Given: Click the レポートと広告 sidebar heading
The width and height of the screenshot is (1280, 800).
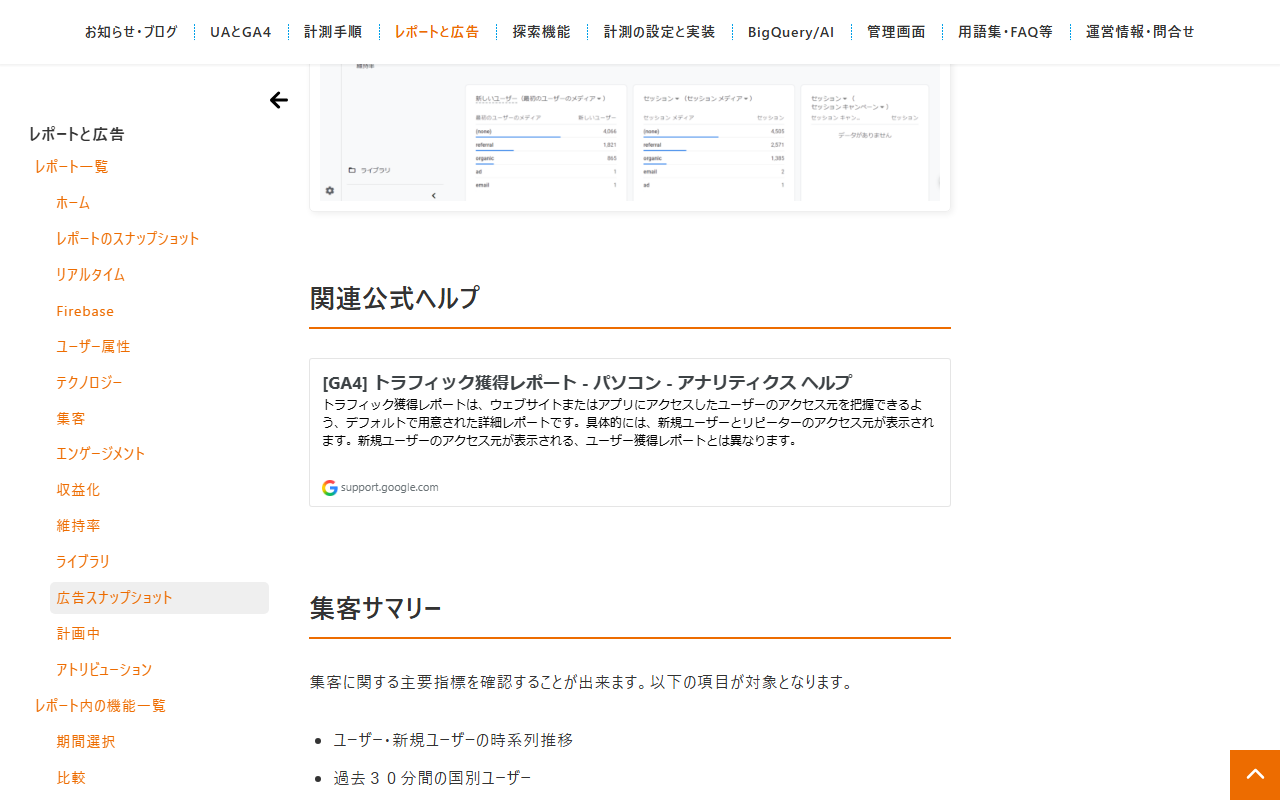Looking at the screenshot, I should click(77, 134).
